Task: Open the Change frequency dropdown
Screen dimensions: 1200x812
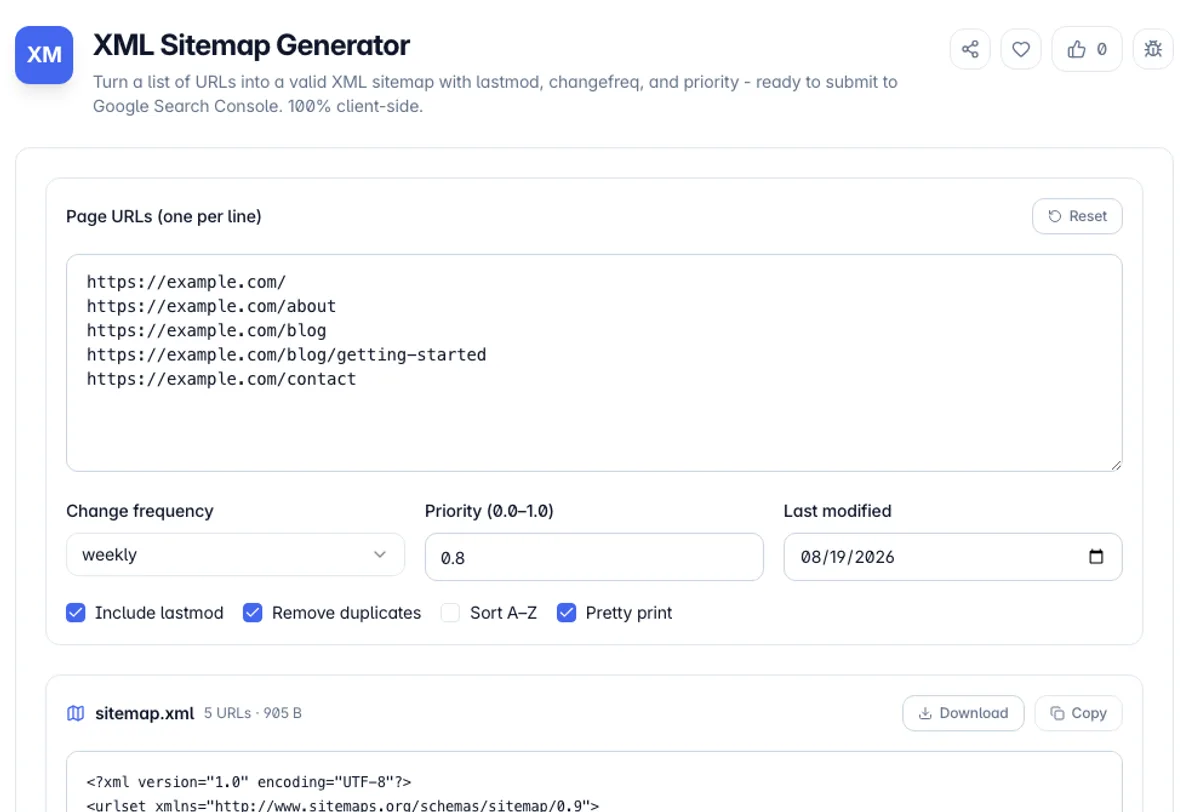Action: 235,555
